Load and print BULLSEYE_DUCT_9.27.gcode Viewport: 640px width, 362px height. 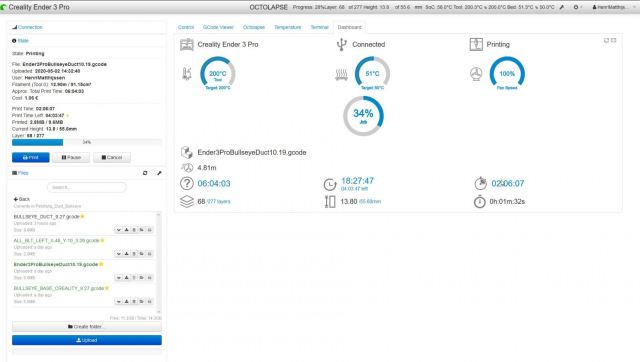(x=150, y=230)
